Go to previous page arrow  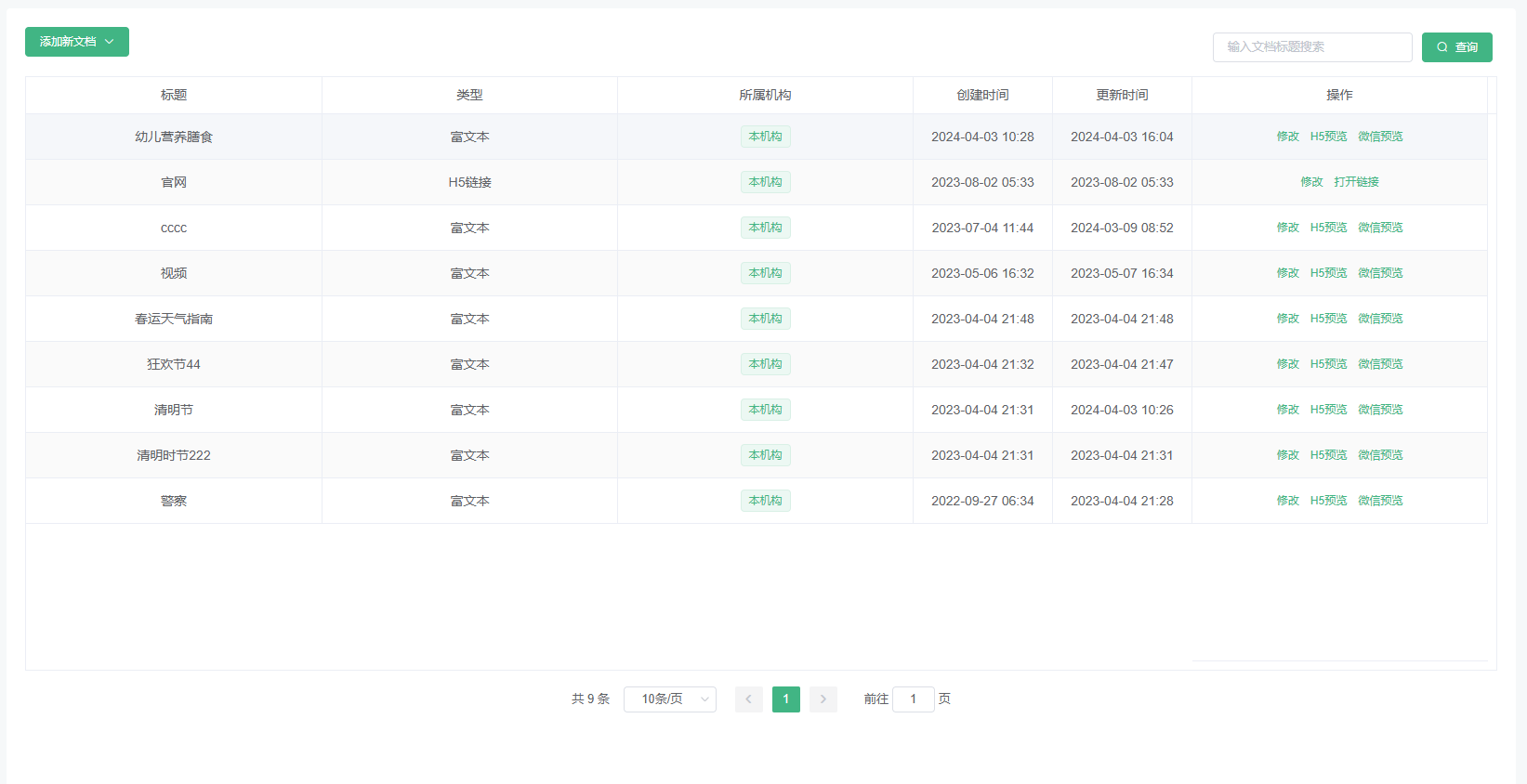point(748,699)
